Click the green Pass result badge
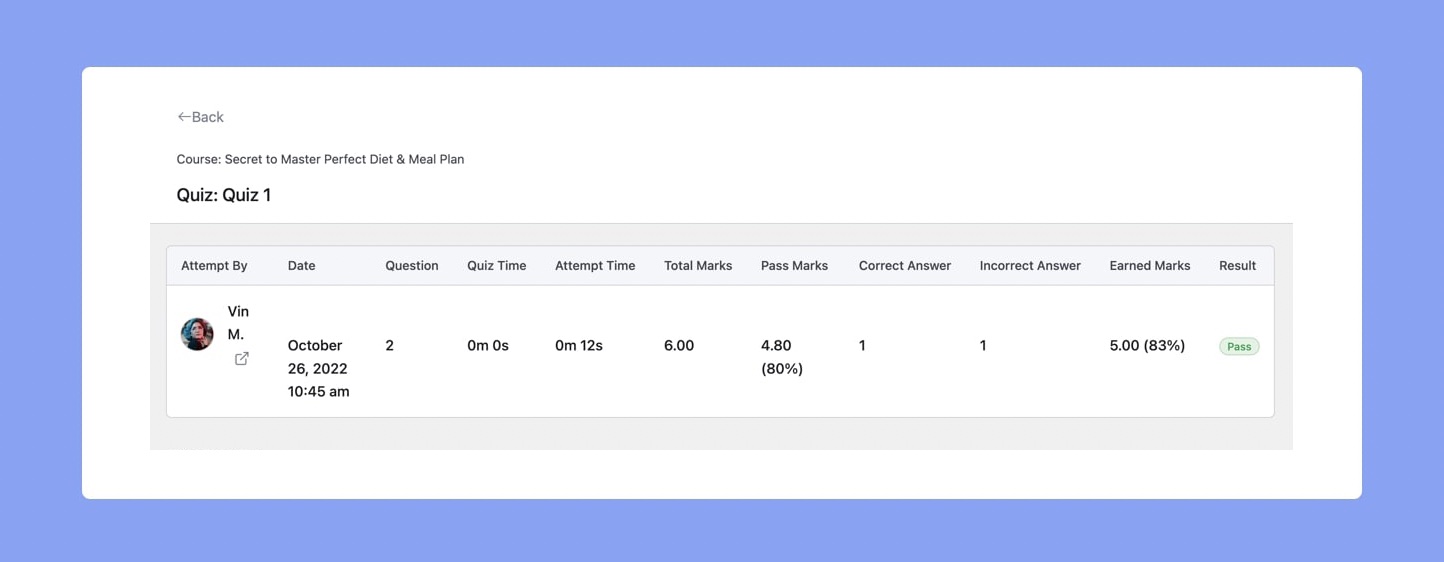Viewport: 1444px width, 562px height. tap(1239, 346)
